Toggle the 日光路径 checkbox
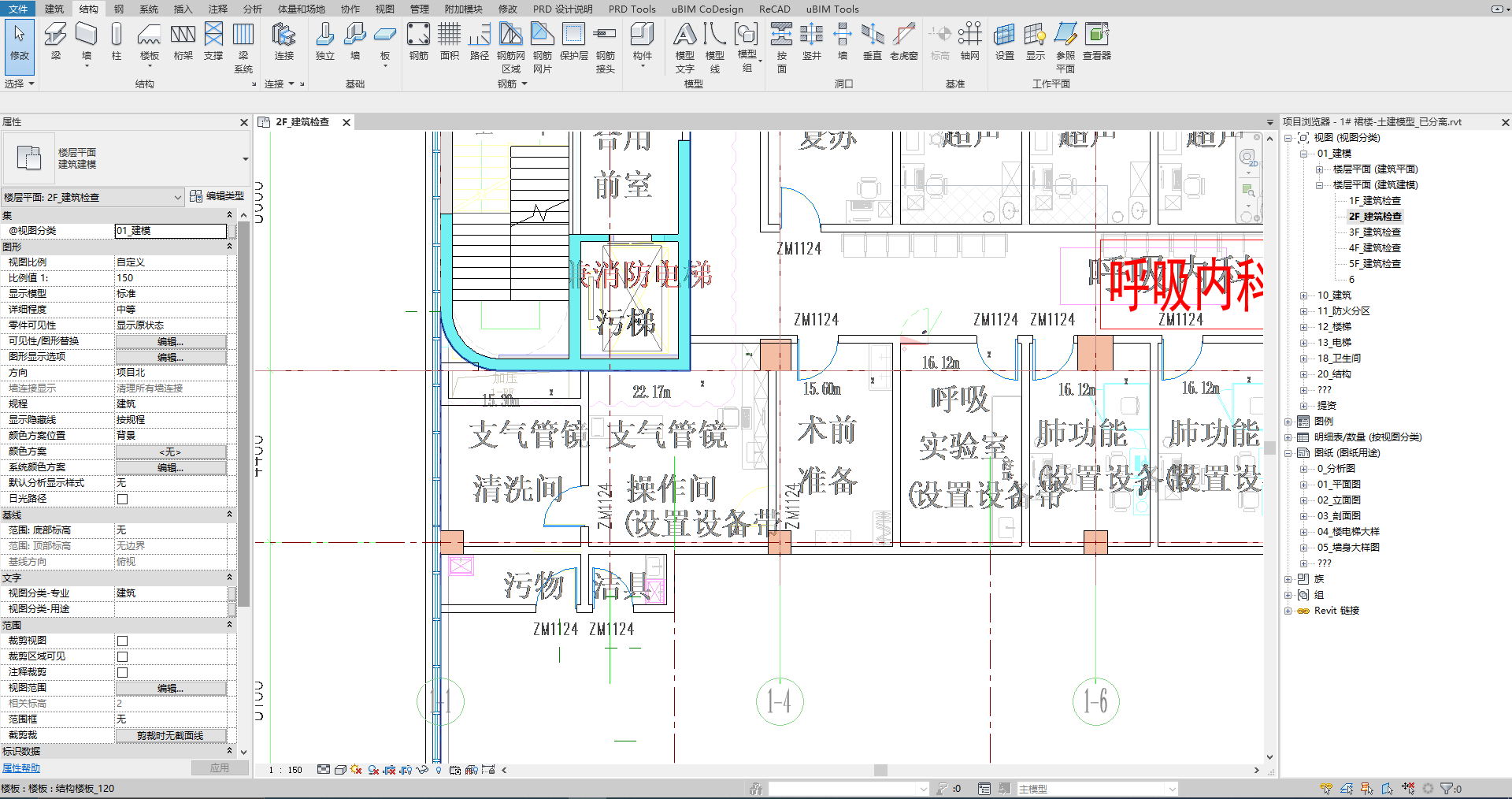Image resolution: width=1512 pixels, height=799 pixels. [122, 499]
